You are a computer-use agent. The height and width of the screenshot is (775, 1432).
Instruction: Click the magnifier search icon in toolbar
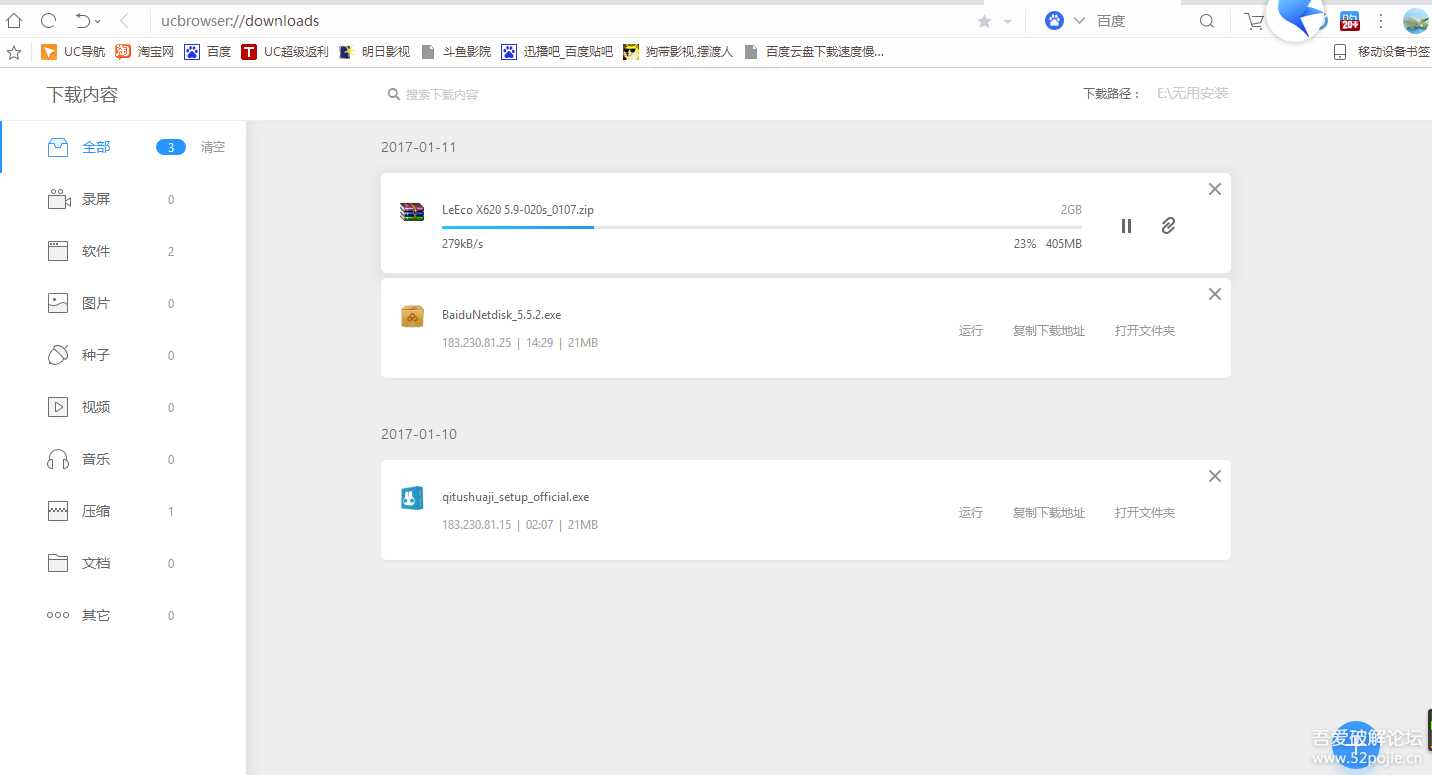(1207, 20)
